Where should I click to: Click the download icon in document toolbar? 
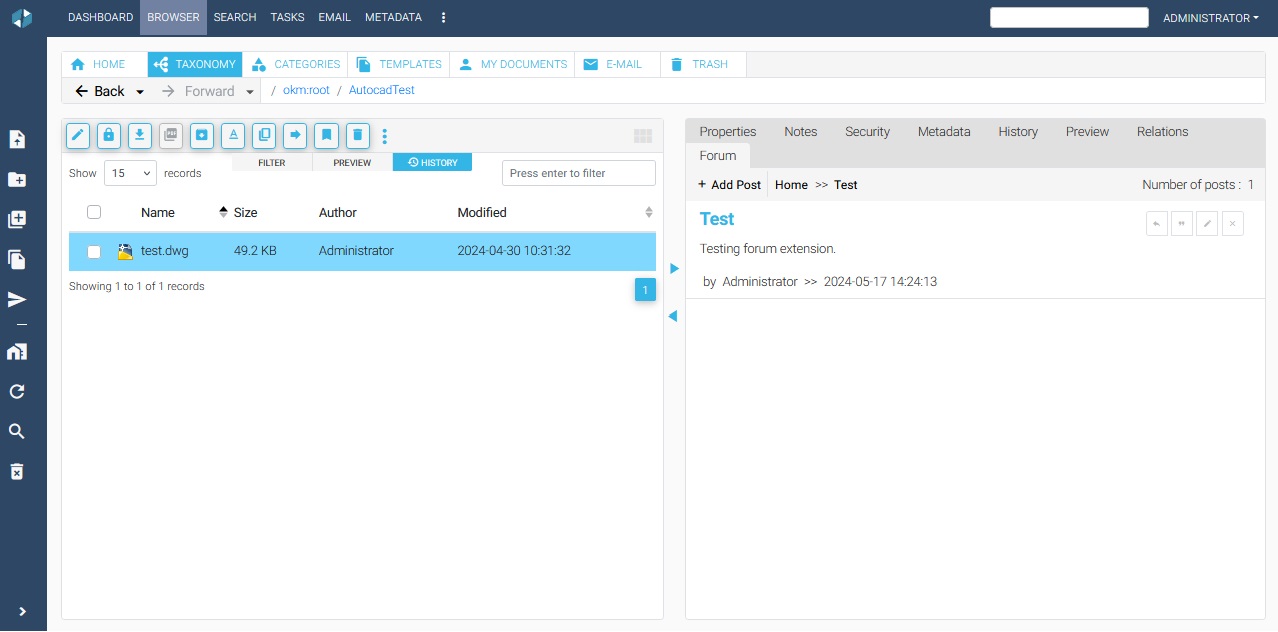click(140, 135)
